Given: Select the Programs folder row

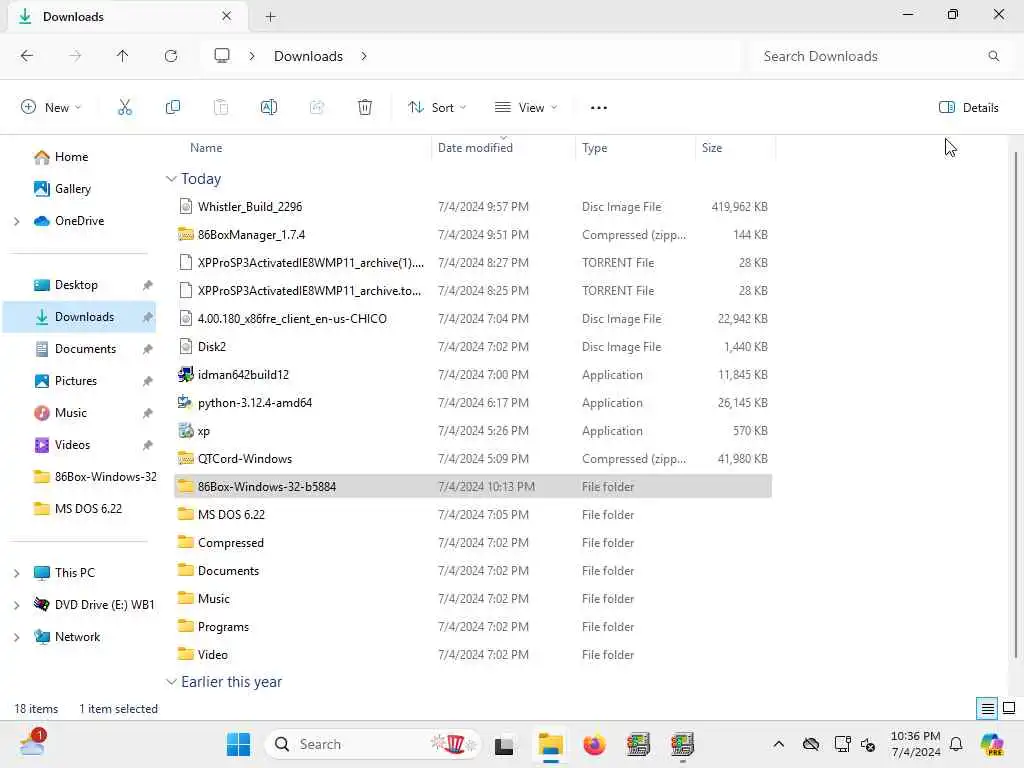Looking at the screenshot, I should [x=473, y=627].
